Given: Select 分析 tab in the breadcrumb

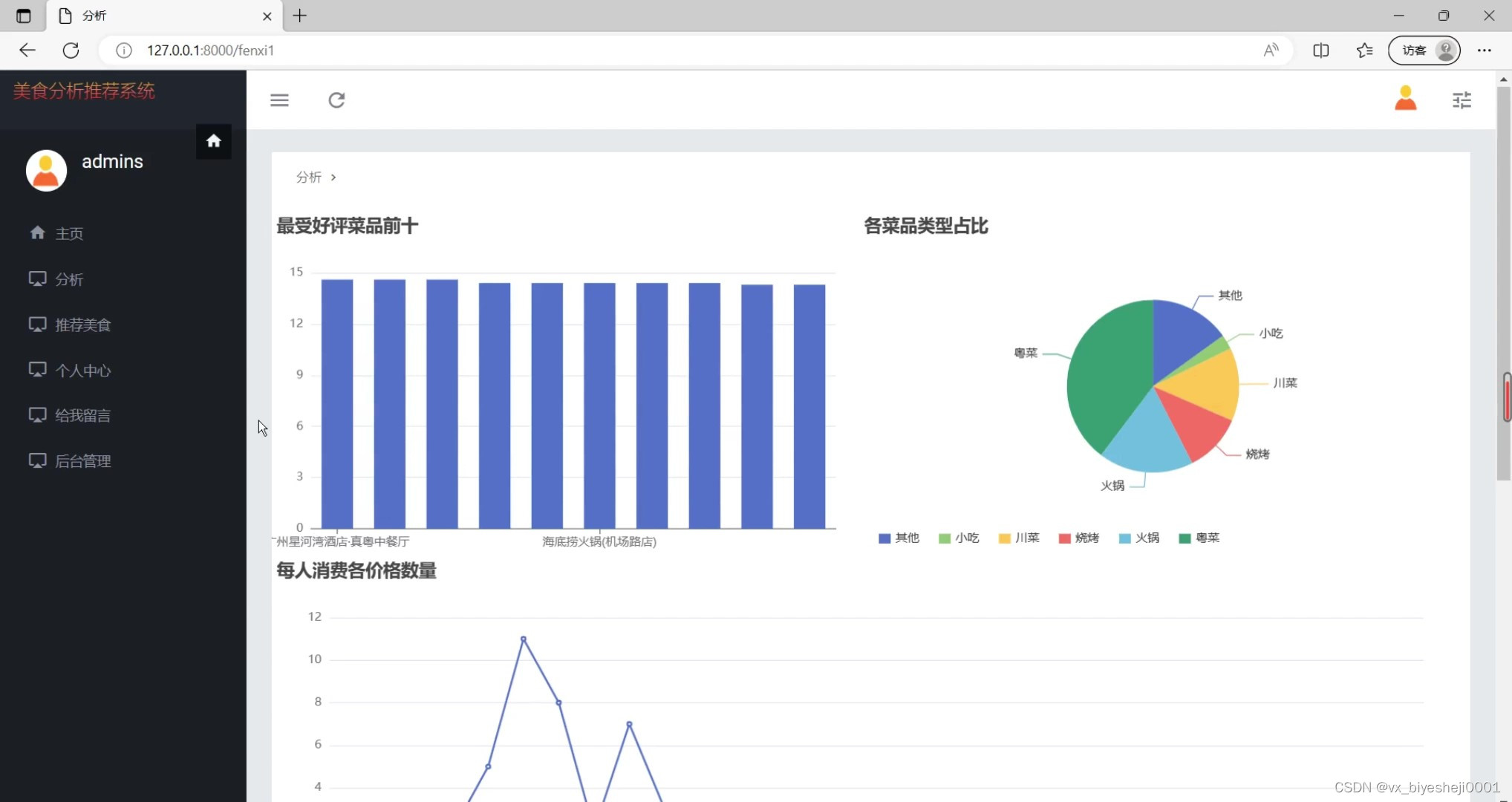Looking at the screenshot, I should click(308, 177).
